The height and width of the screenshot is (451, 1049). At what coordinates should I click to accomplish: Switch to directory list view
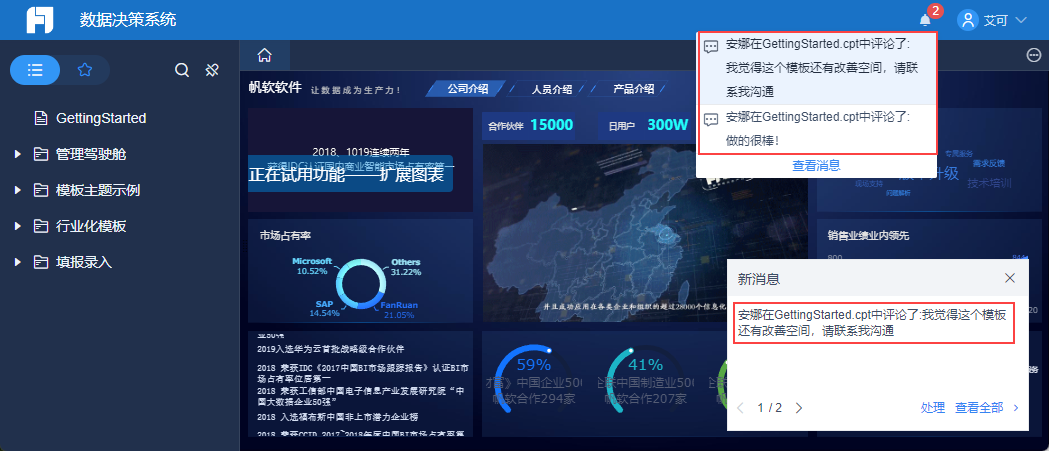tap(35, 70)
